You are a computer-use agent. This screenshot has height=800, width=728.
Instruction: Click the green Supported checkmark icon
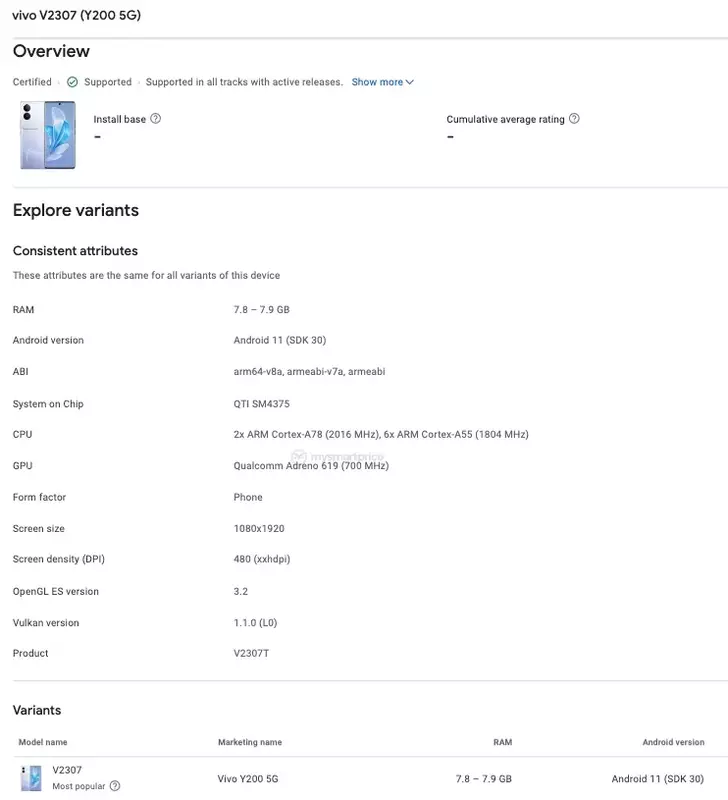[72, 82]
